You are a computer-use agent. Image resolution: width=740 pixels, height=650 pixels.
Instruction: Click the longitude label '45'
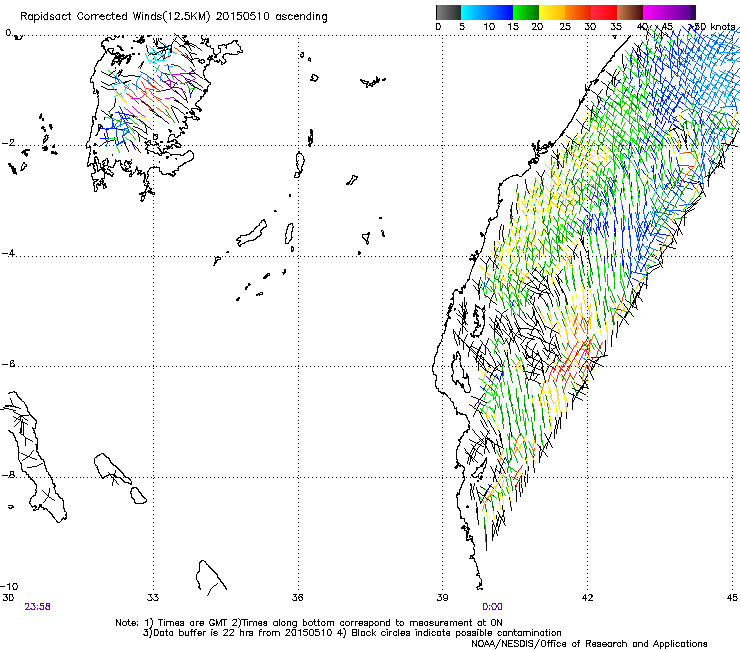[732, 598]
